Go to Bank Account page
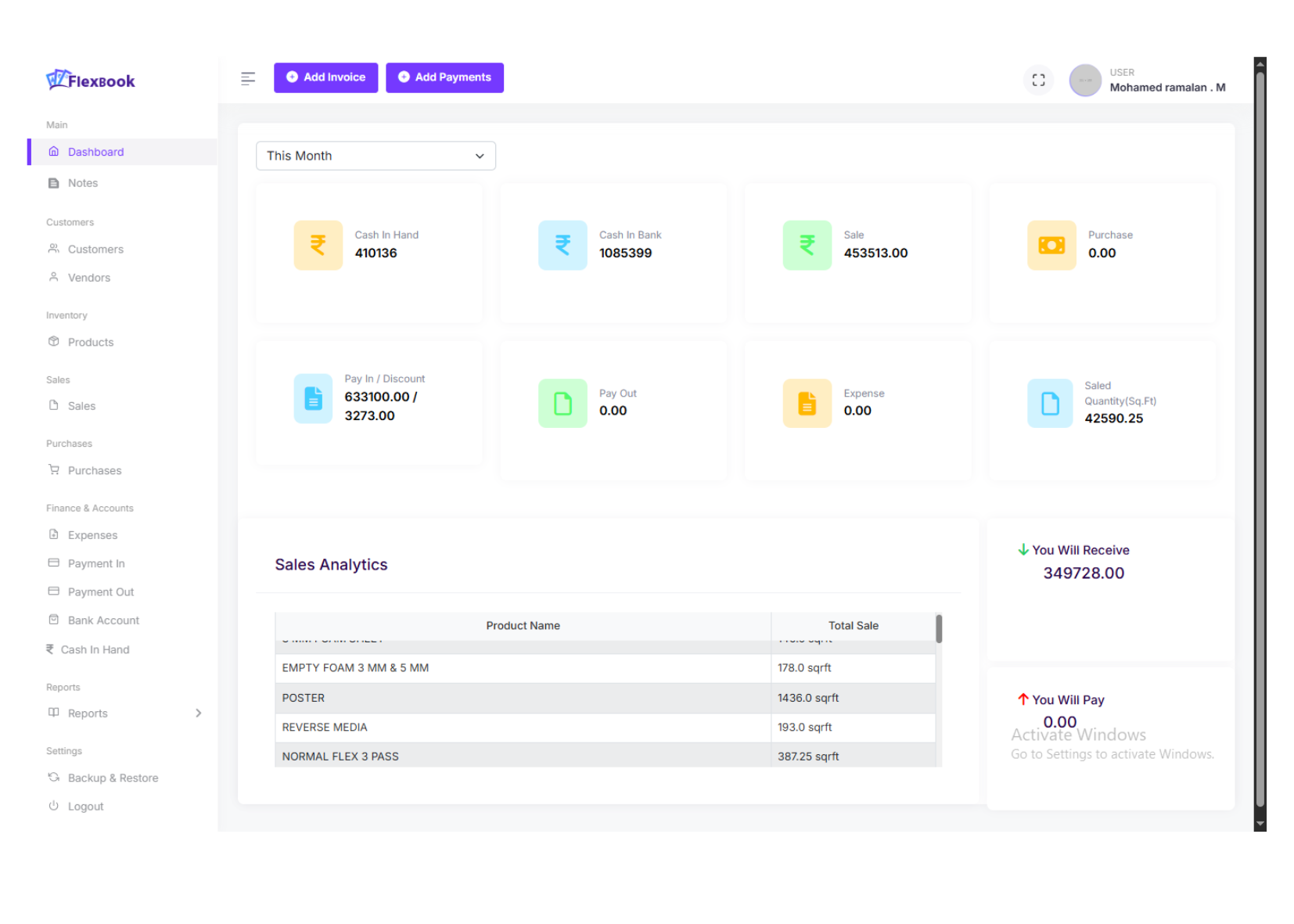The height and width of the screenshot is (924, 1294). [x=103, y=620]
